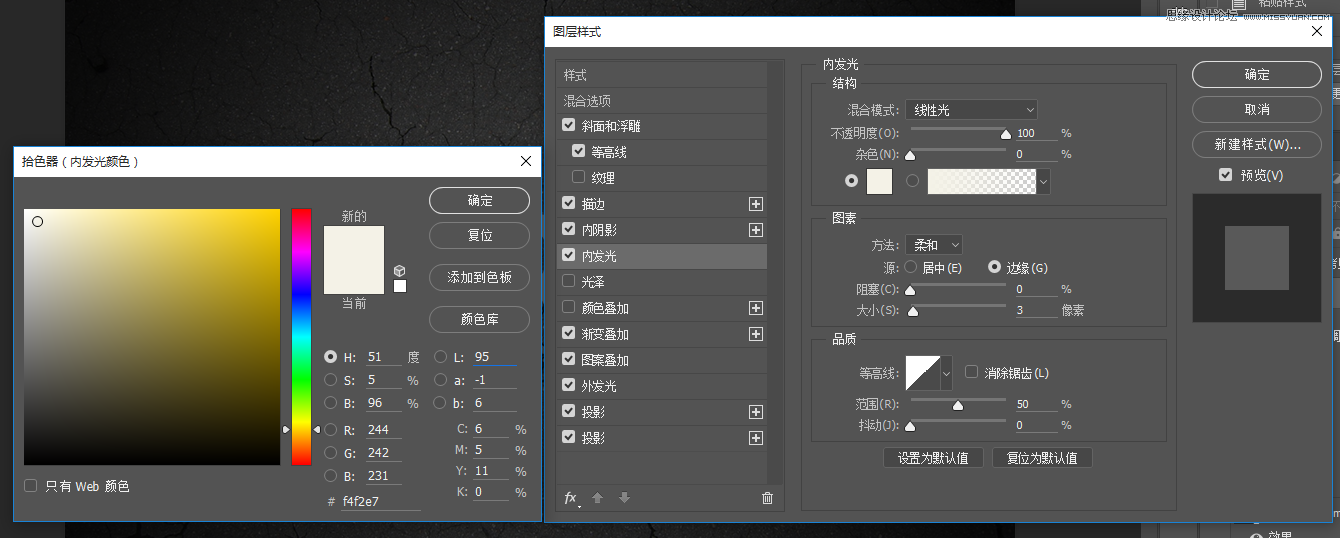Click the plus icon beside 渐变叠加
The height and width of the screenshot is (538, 1340).
click(x=756, y=334)
